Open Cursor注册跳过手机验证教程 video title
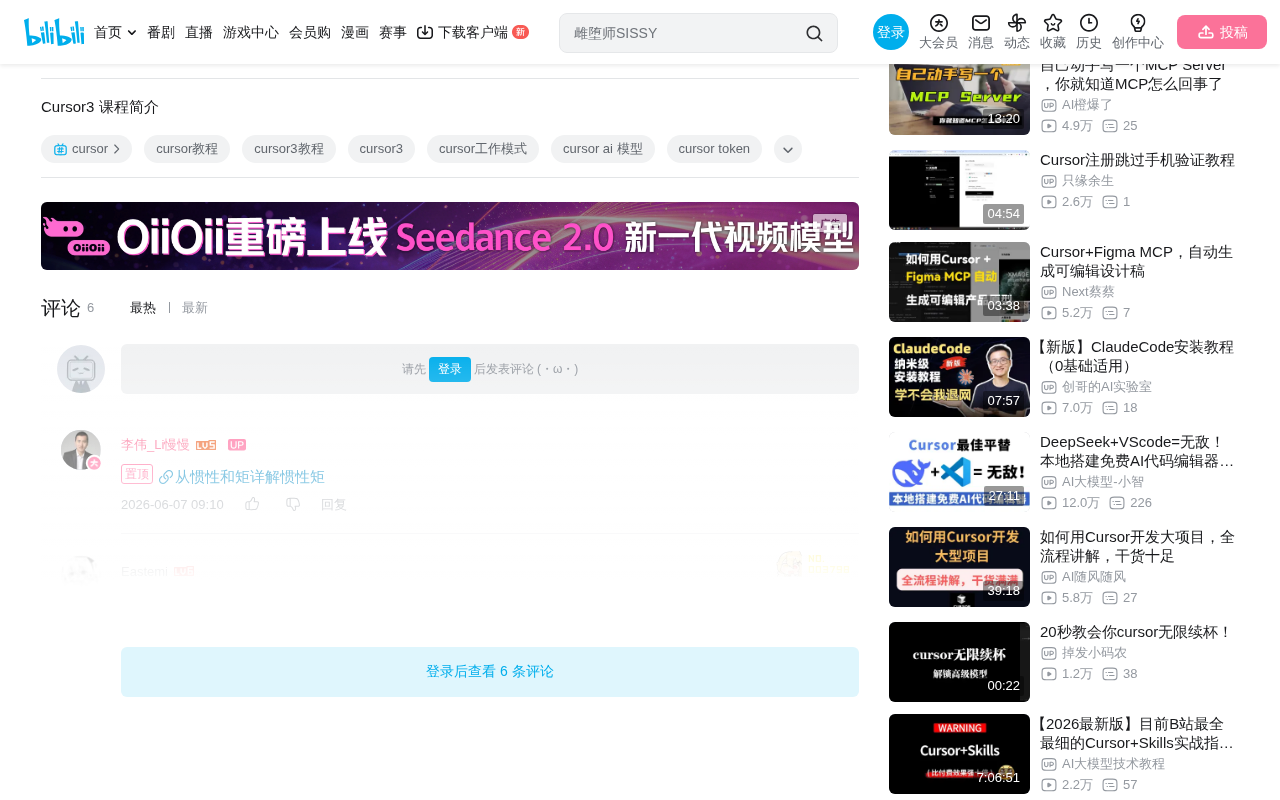The height and width of the screenshot is (800, 1280). pyautogui.click(x=1137, y=160)
